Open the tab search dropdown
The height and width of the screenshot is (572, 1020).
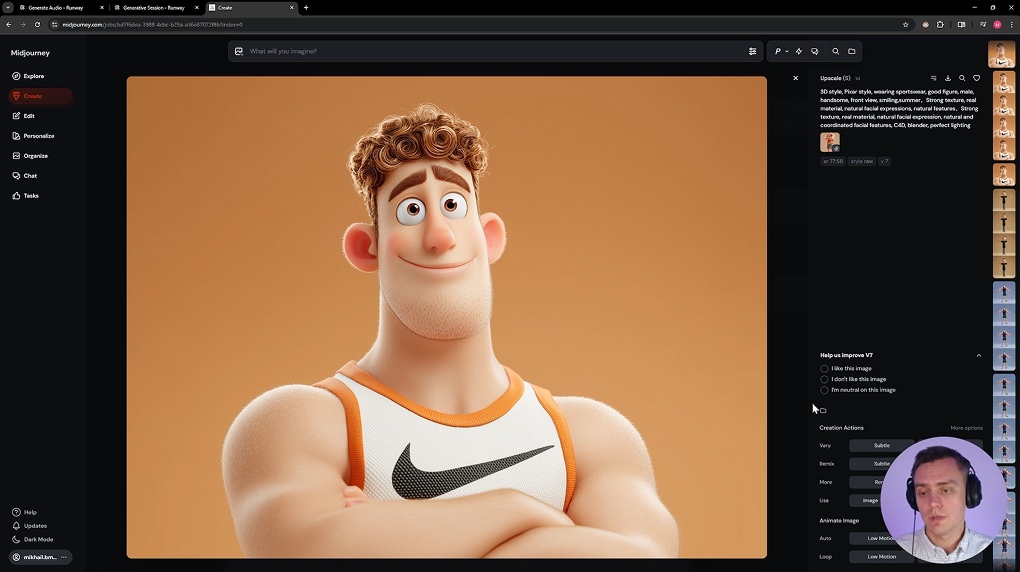tap(8, 8)
